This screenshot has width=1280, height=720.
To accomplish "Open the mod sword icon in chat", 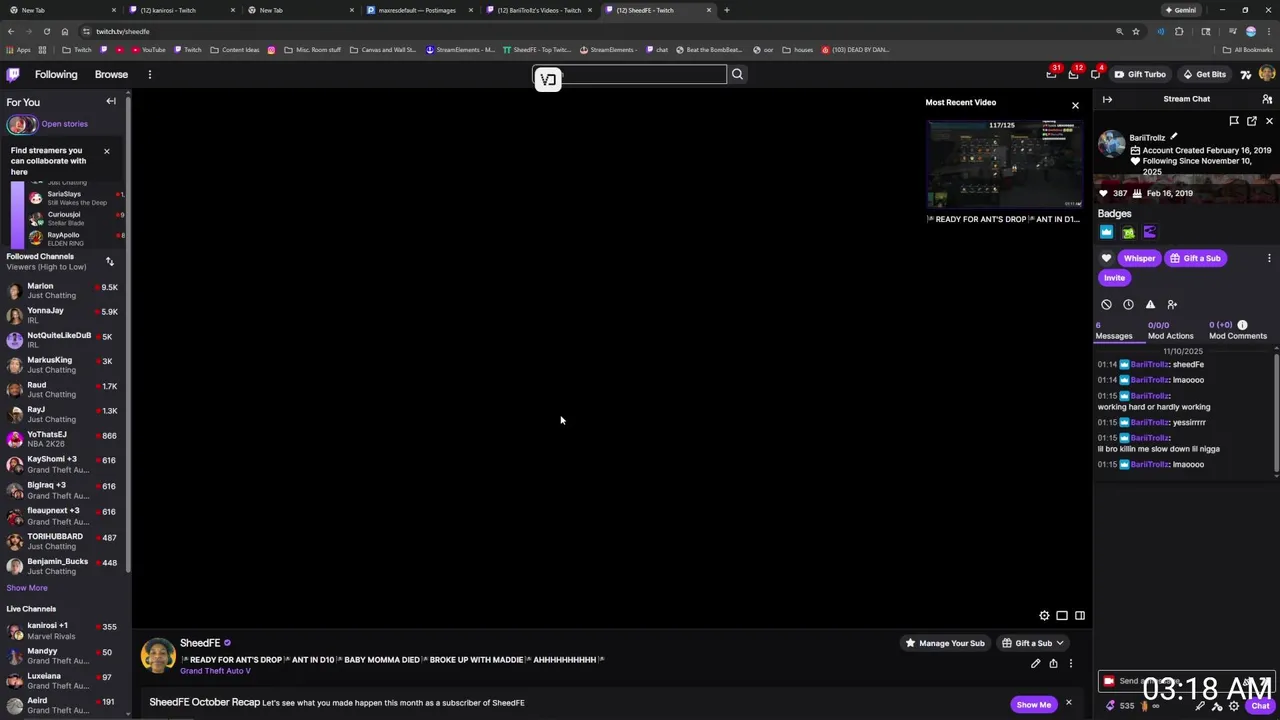I will point(1200,706).
